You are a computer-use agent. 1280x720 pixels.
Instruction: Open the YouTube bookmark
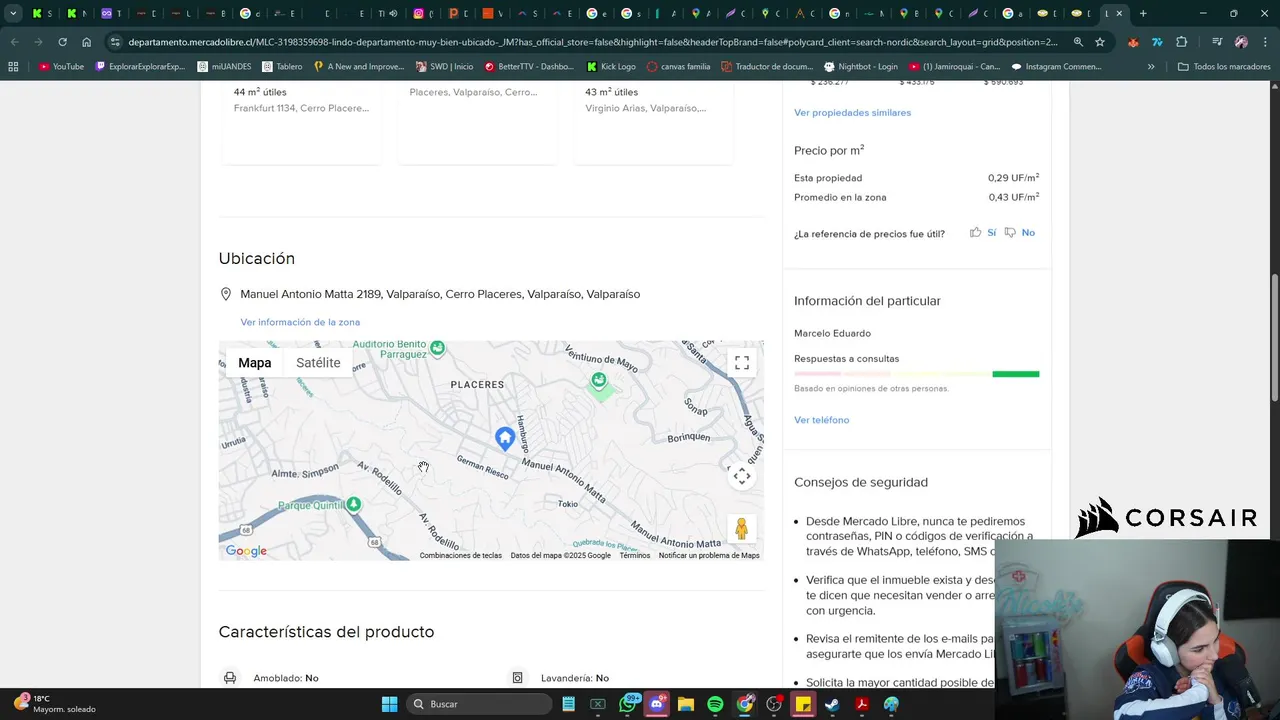[x=61, y=67]
